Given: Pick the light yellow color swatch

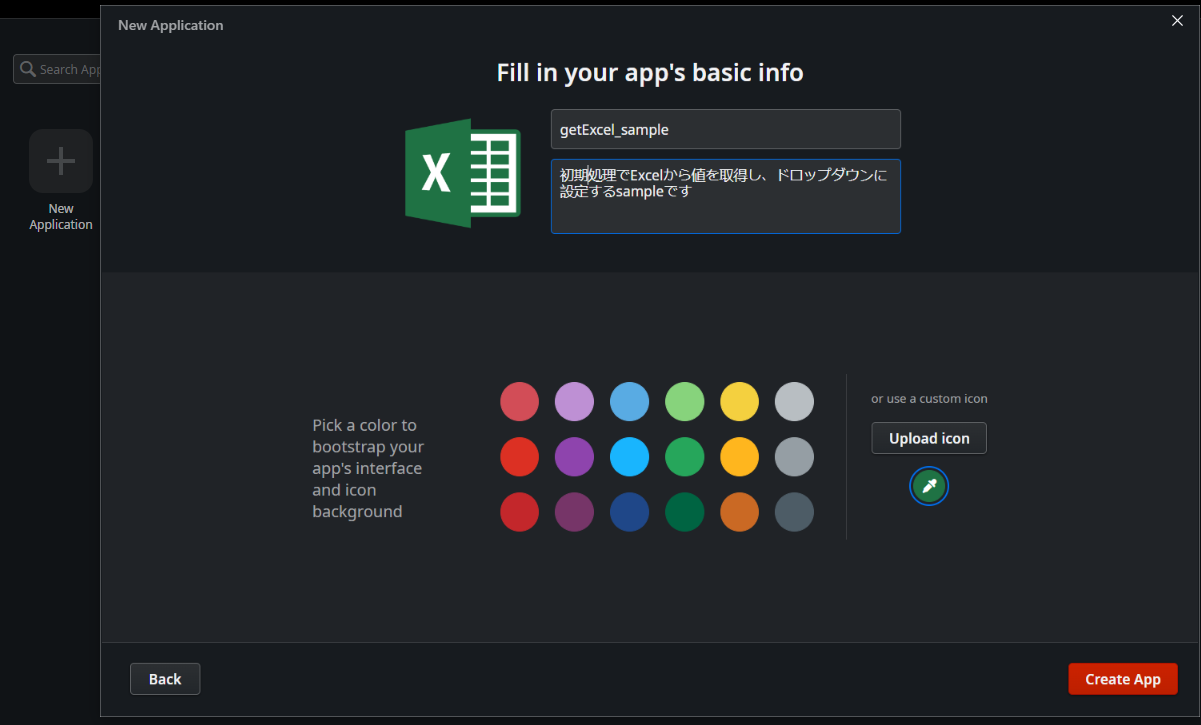Looking at the screenshot, I should [740, 402].
